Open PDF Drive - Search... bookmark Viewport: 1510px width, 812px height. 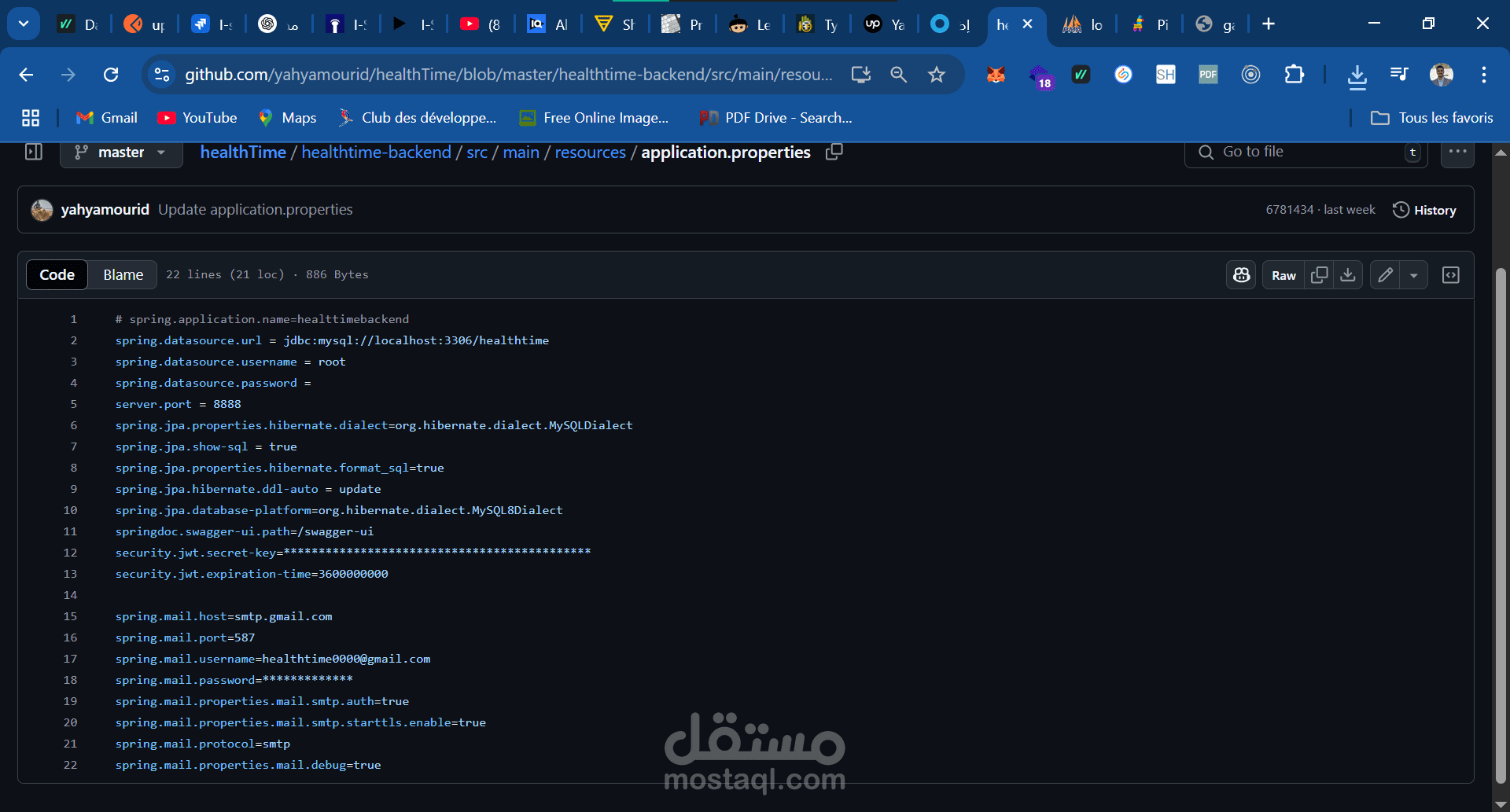tap(775, 118)
